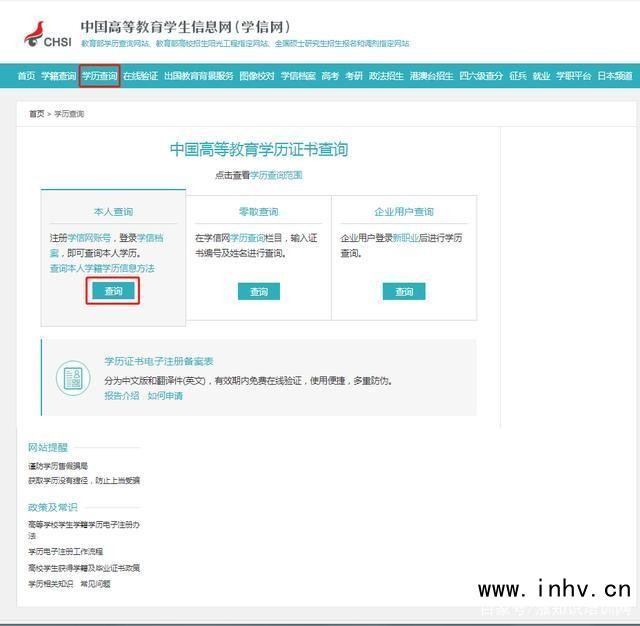Click 学信网账号 link
This screenshot has height=626, width=640.
pyautogui.click(x=89, y=238)
